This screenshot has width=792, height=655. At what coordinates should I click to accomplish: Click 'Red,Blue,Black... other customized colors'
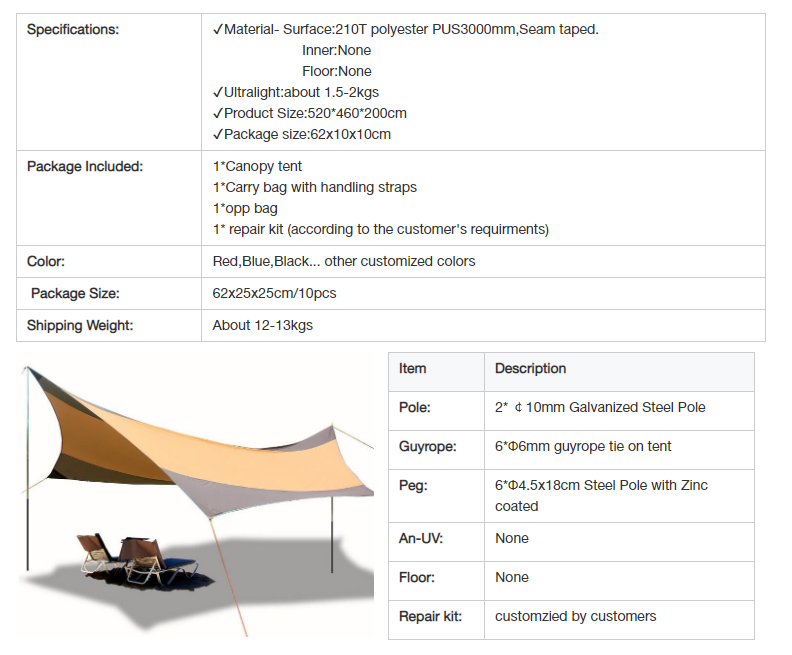[344, 262]
